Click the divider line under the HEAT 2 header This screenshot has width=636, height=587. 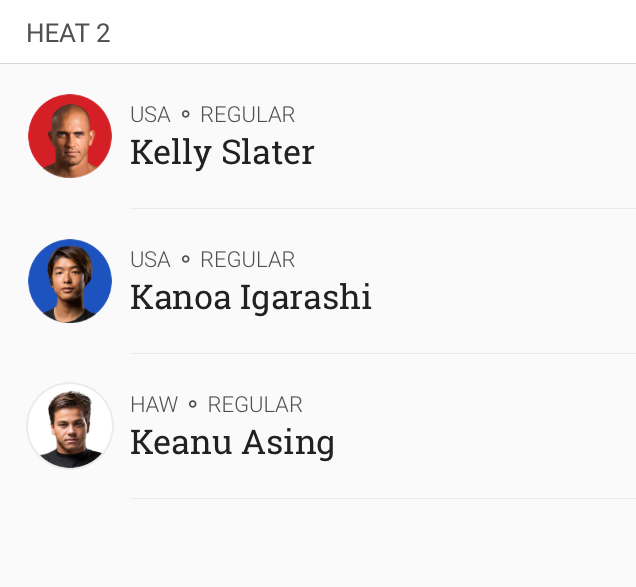coord(318,64)
